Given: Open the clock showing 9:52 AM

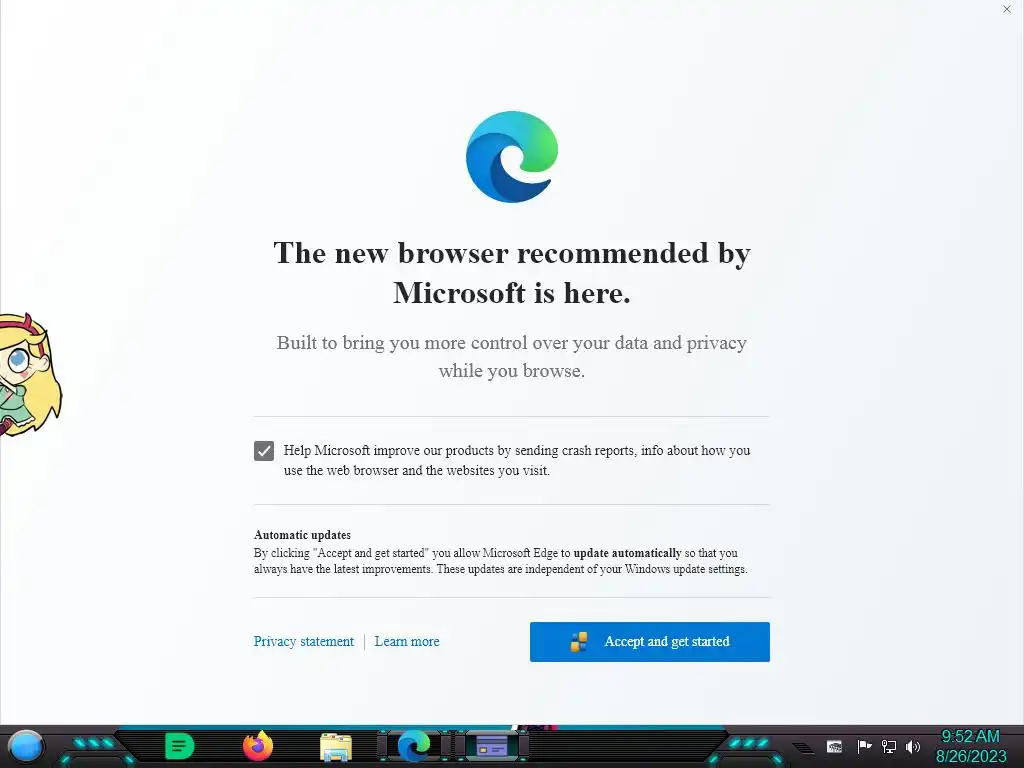Looking at the screenshot, I should coord(970,746).
